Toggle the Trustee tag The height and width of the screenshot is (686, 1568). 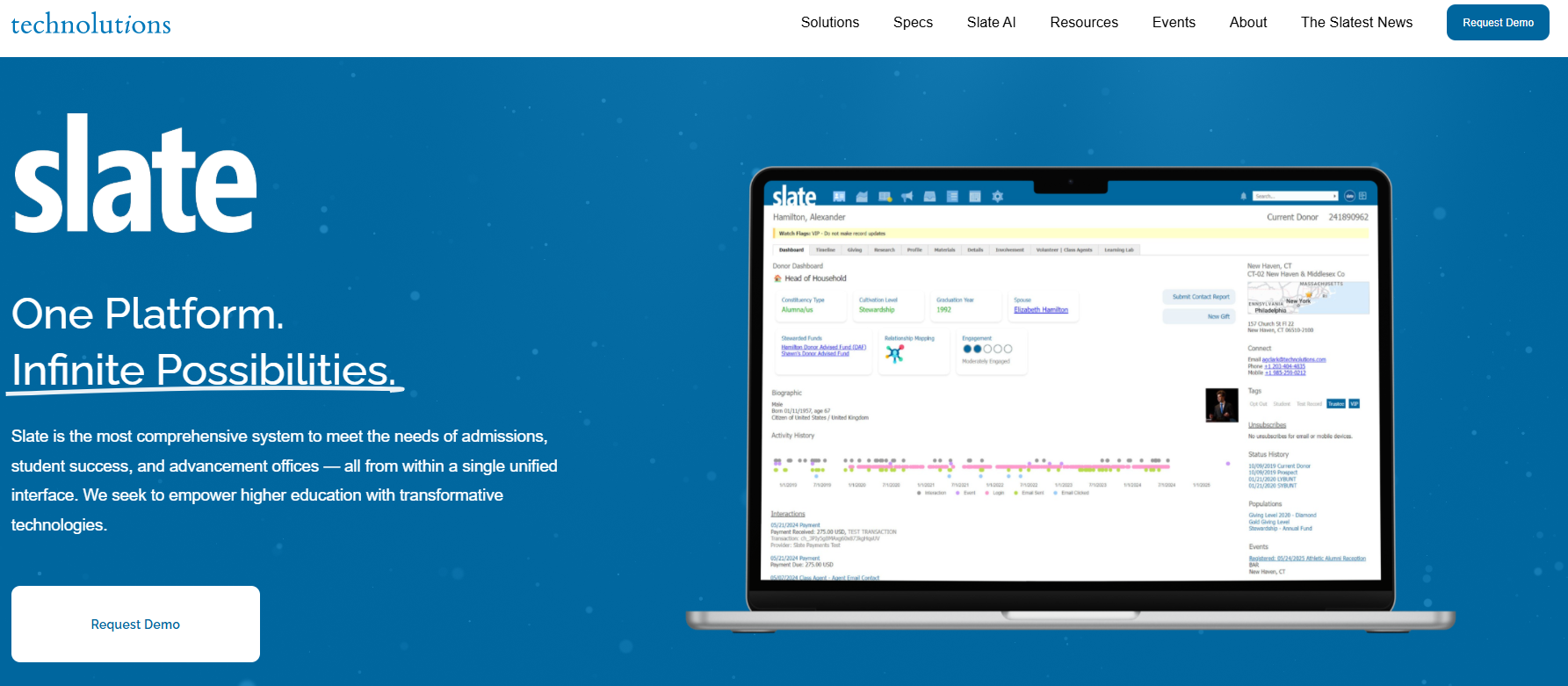coord(1335,404)
